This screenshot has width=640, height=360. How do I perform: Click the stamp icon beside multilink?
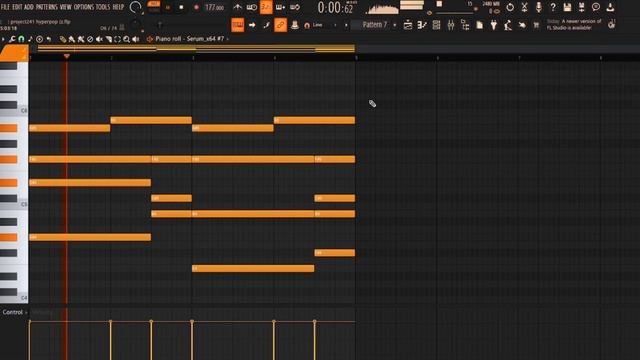pyautogui.click(x=295, y=25)
